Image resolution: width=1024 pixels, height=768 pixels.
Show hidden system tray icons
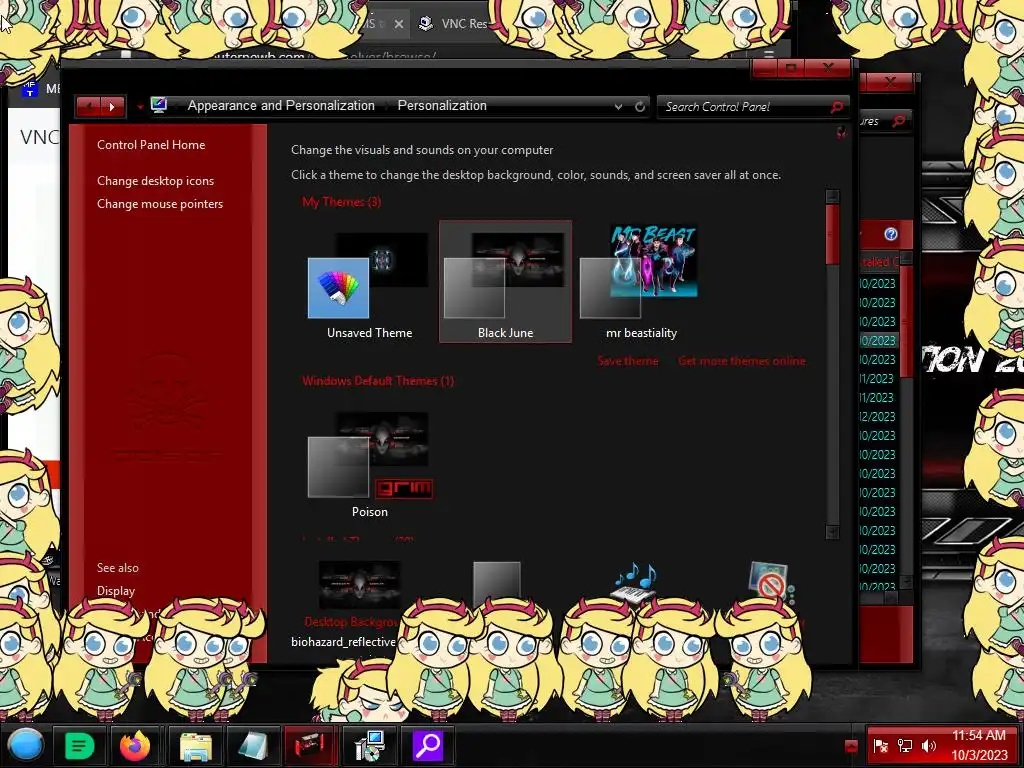tap(850, 746)
